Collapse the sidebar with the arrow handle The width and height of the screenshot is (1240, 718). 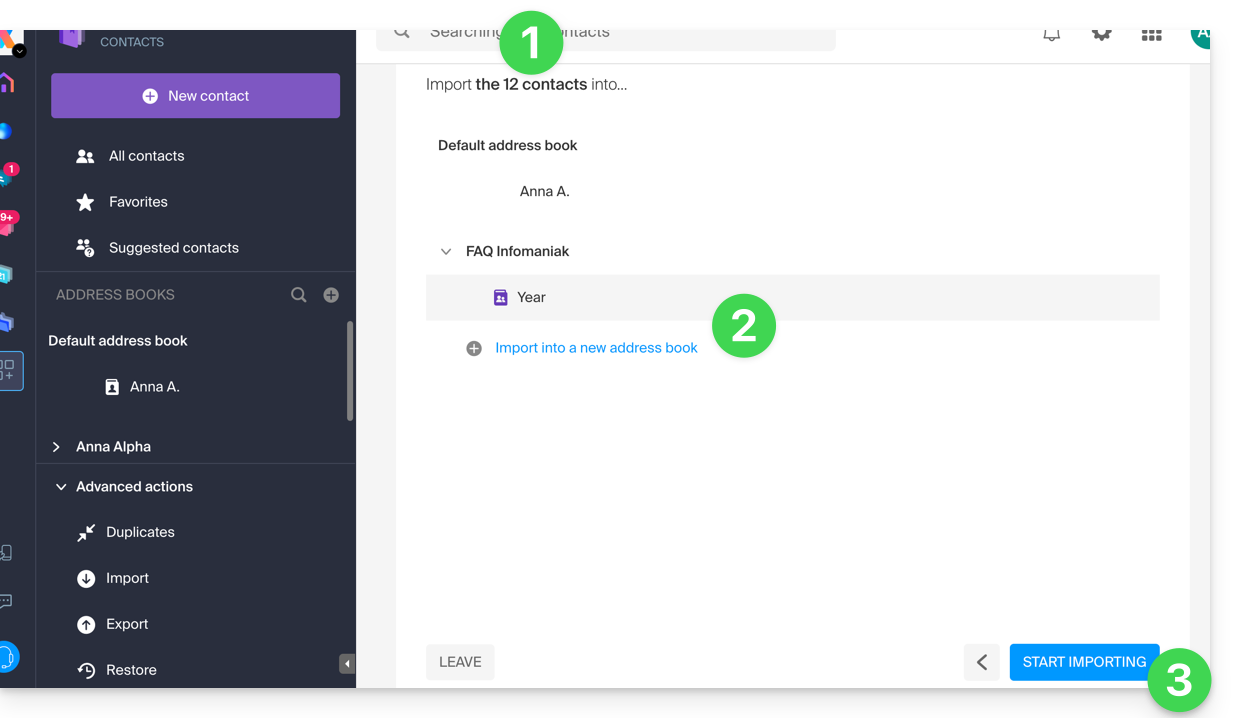(x=347, y=663)
